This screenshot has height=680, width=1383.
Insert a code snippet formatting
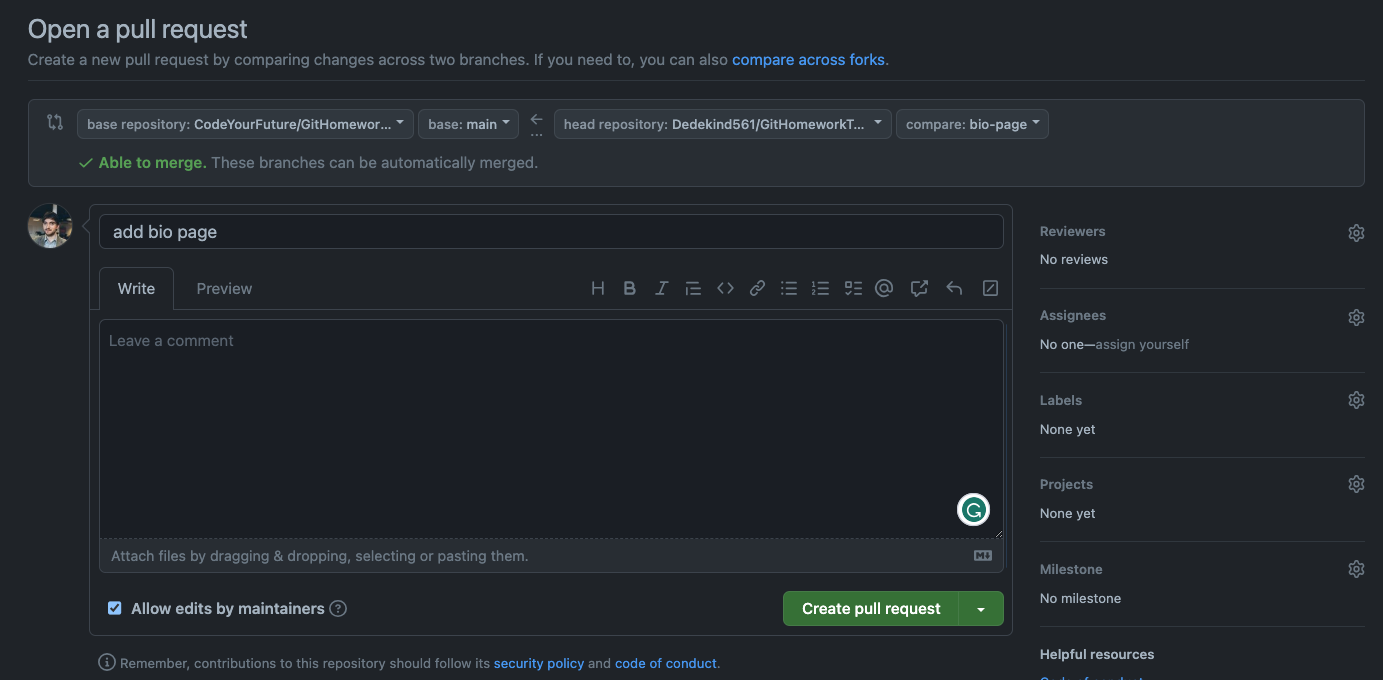coord(725,287)
